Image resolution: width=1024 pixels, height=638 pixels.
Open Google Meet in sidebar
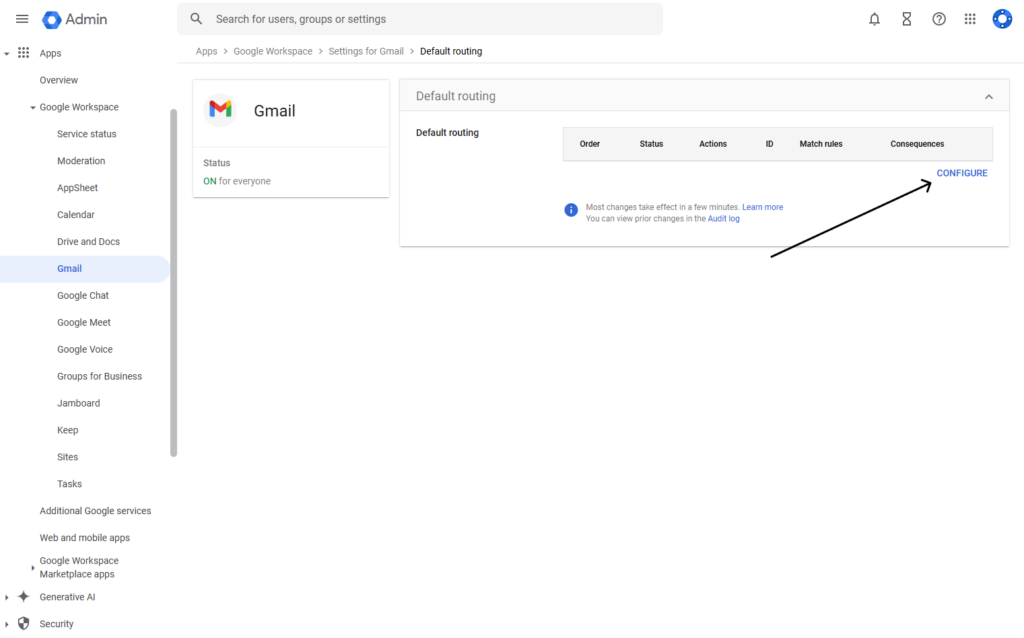[x=84, y=322]
